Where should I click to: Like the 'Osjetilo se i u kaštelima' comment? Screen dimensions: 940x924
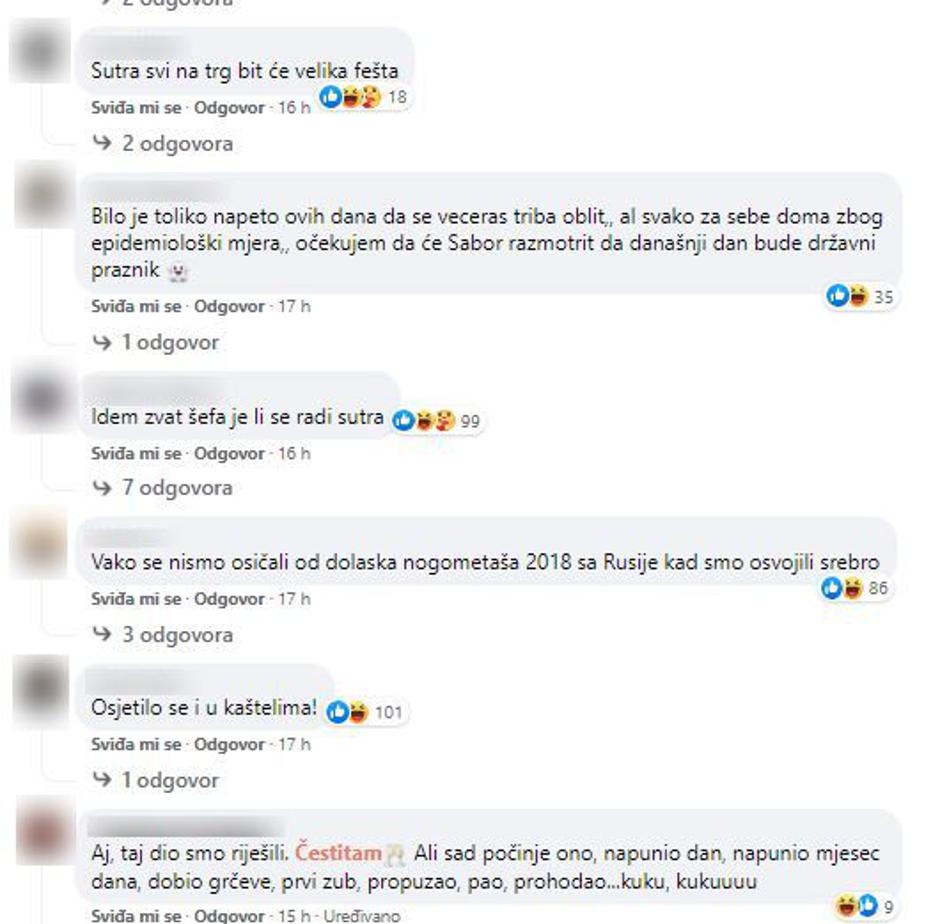(x=136, y=744)
